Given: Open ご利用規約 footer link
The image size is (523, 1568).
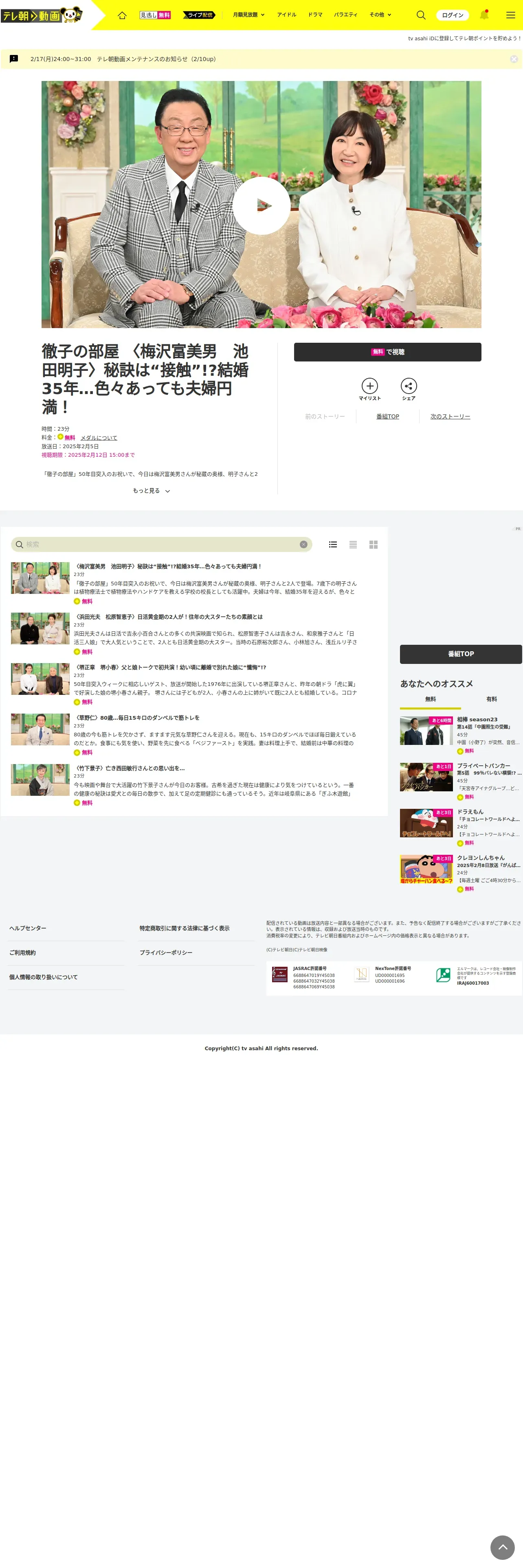Looking at the screenshot, I should tap(22, 953).
